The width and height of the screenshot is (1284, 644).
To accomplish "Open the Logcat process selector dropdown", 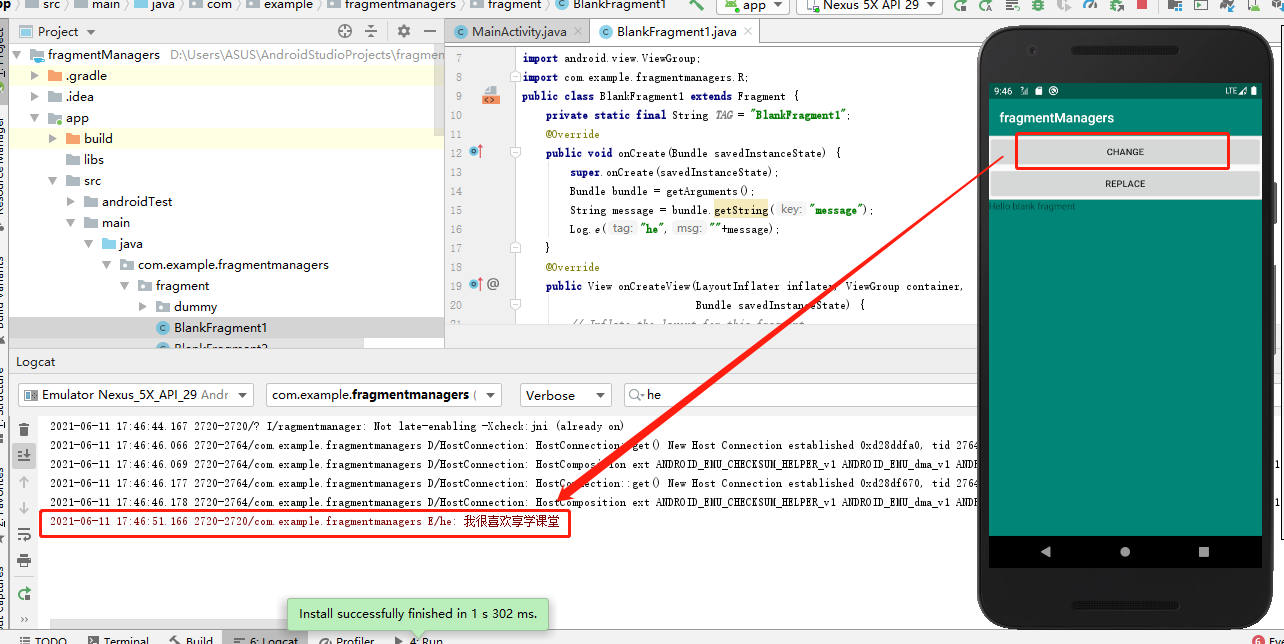I will (385, 395).
